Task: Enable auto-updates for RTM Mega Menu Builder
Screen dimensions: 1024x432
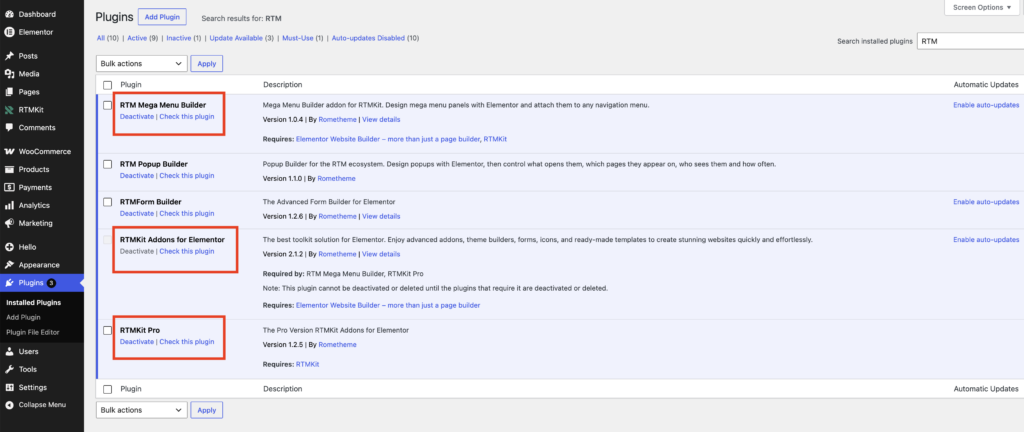Action: (x=985, y=105)
